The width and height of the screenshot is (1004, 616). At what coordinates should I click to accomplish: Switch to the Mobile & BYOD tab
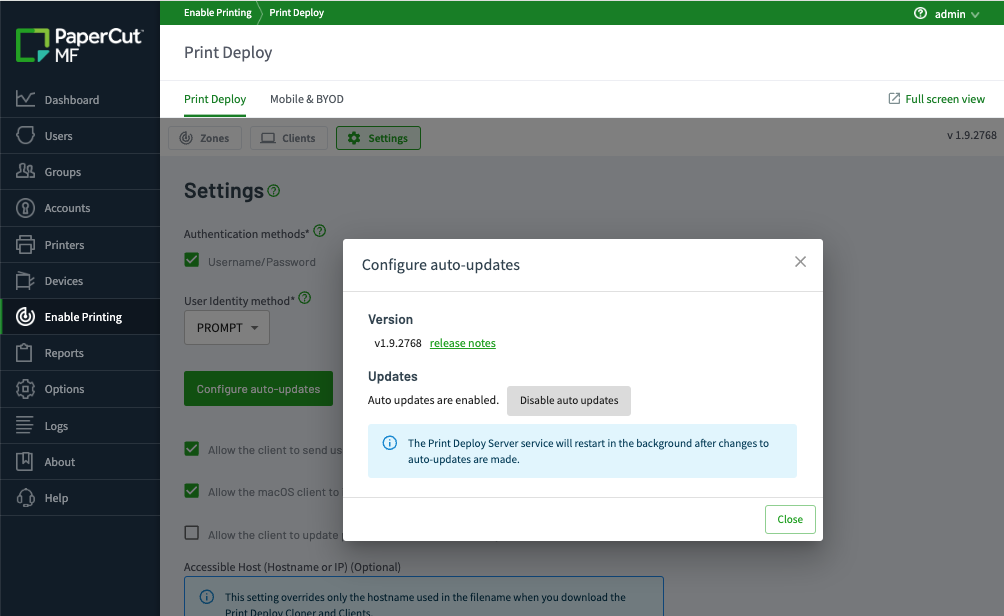[x=307, y=99]
